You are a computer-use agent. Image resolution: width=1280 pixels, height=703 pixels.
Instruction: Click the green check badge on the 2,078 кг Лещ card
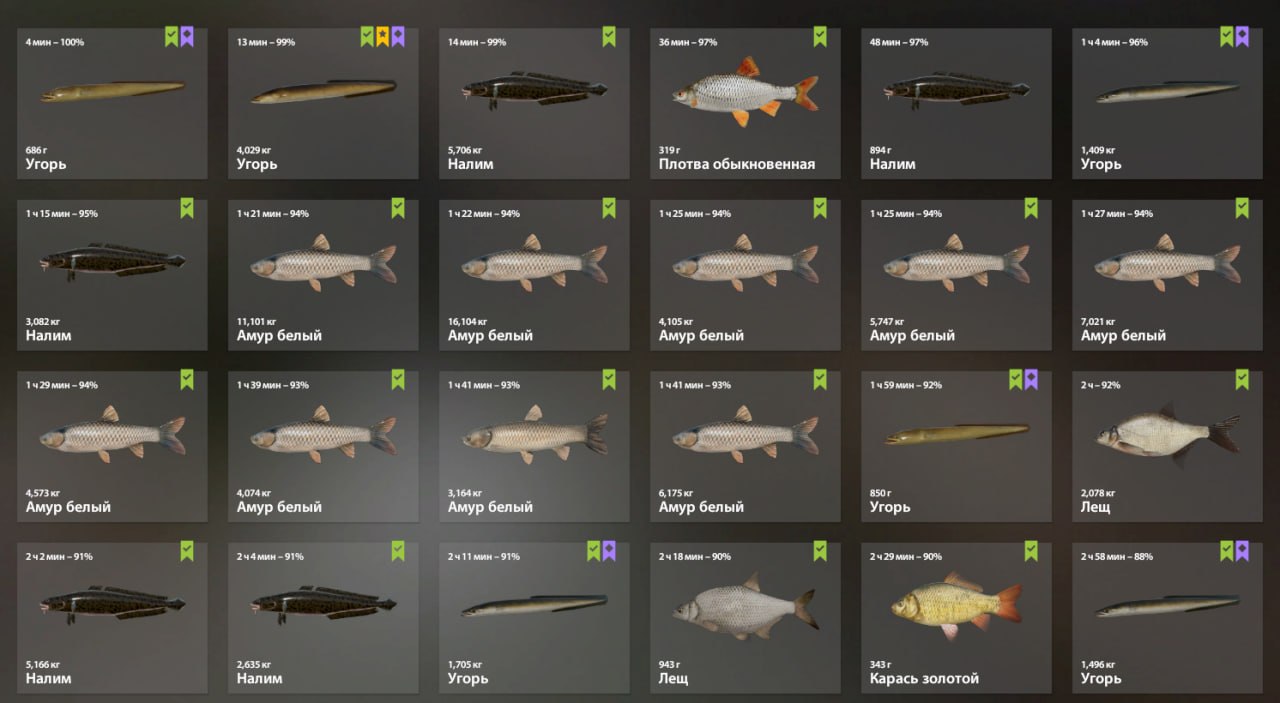[x=1242, y=379]
